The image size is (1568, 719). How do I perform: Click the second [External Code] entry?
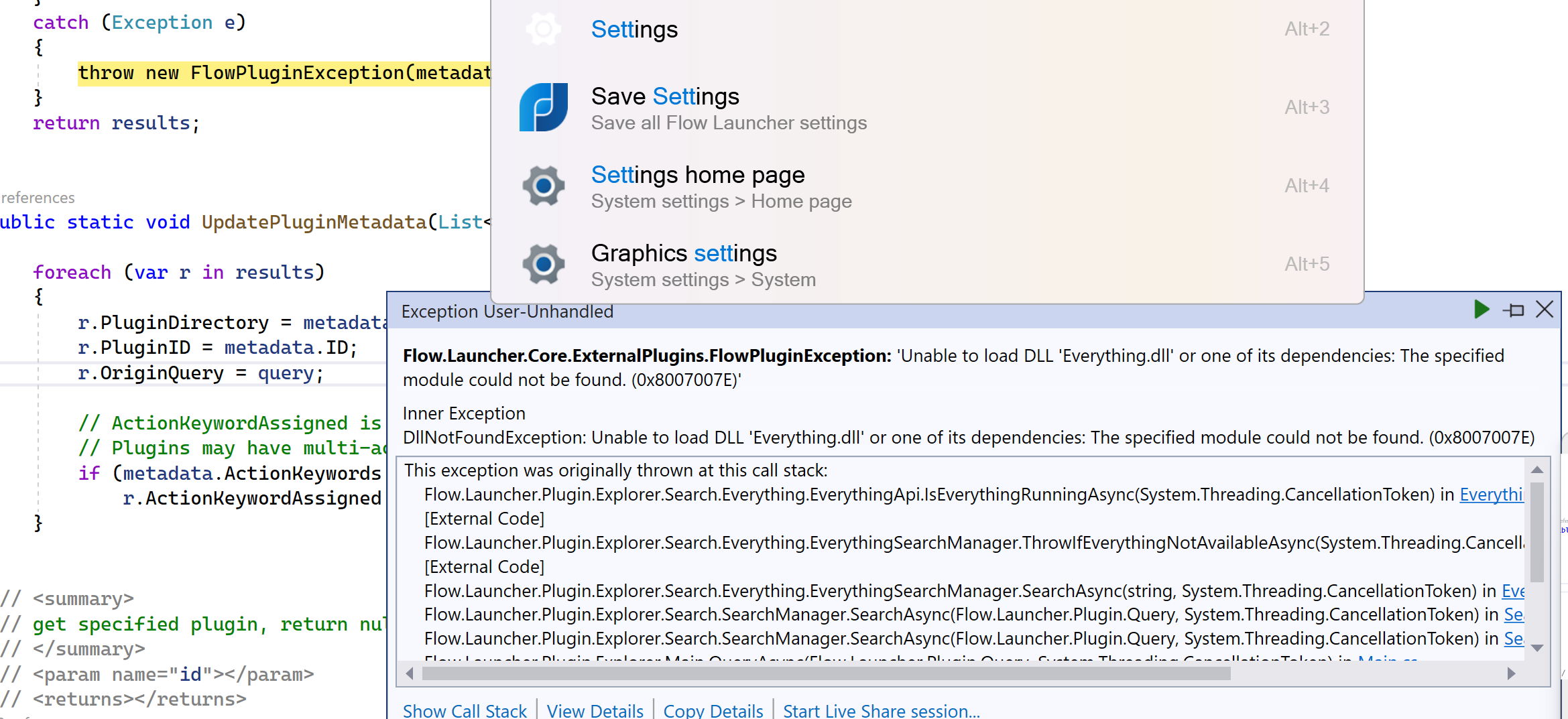[484, 567]
